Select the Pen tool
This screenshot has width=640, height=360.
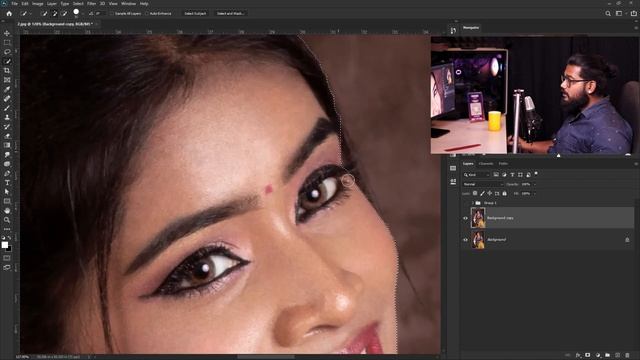pyautogui.click(x=7, y=173)
